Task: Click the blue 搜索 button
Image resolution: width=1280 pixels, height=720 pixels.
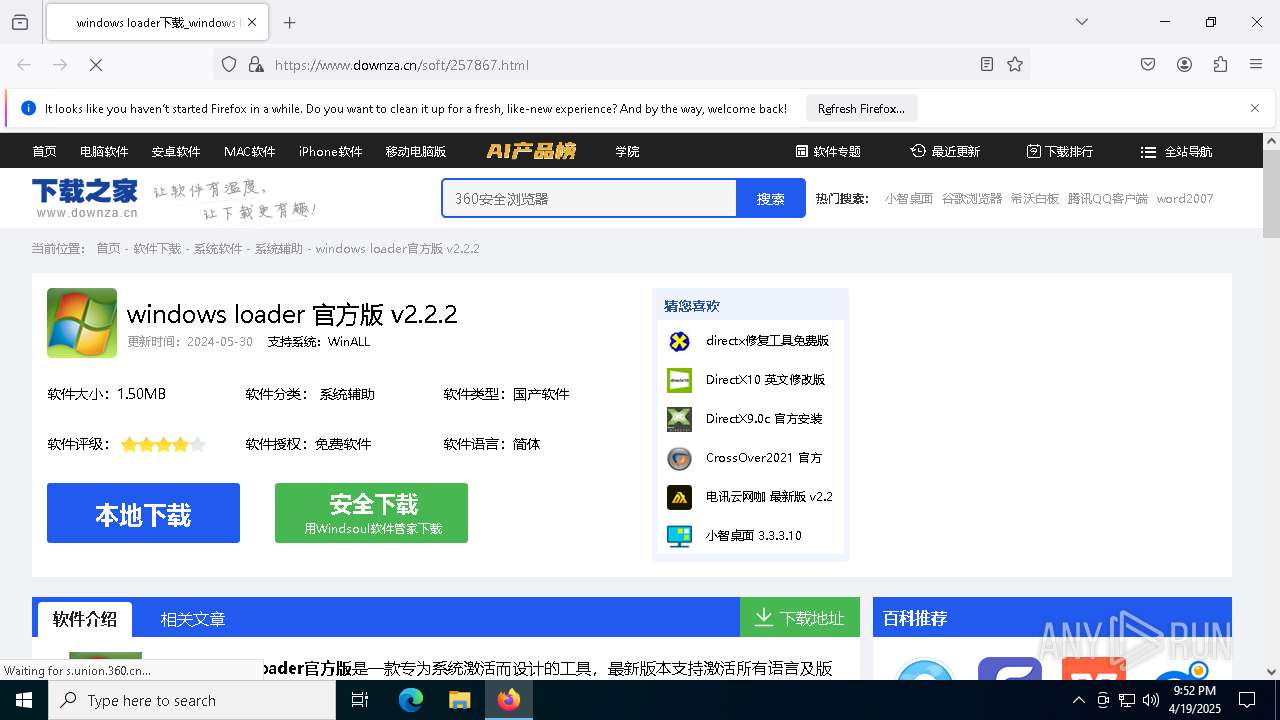Action: click(770, 198)
